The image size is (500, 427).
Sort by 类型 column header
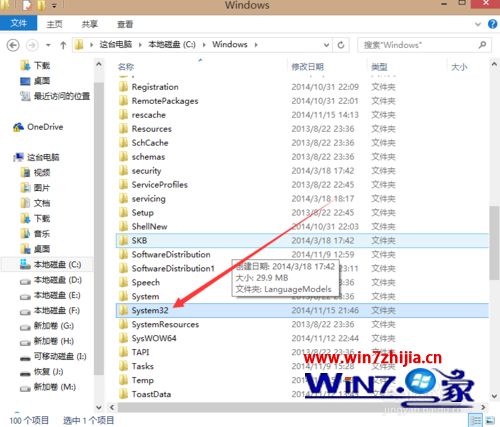379,67
